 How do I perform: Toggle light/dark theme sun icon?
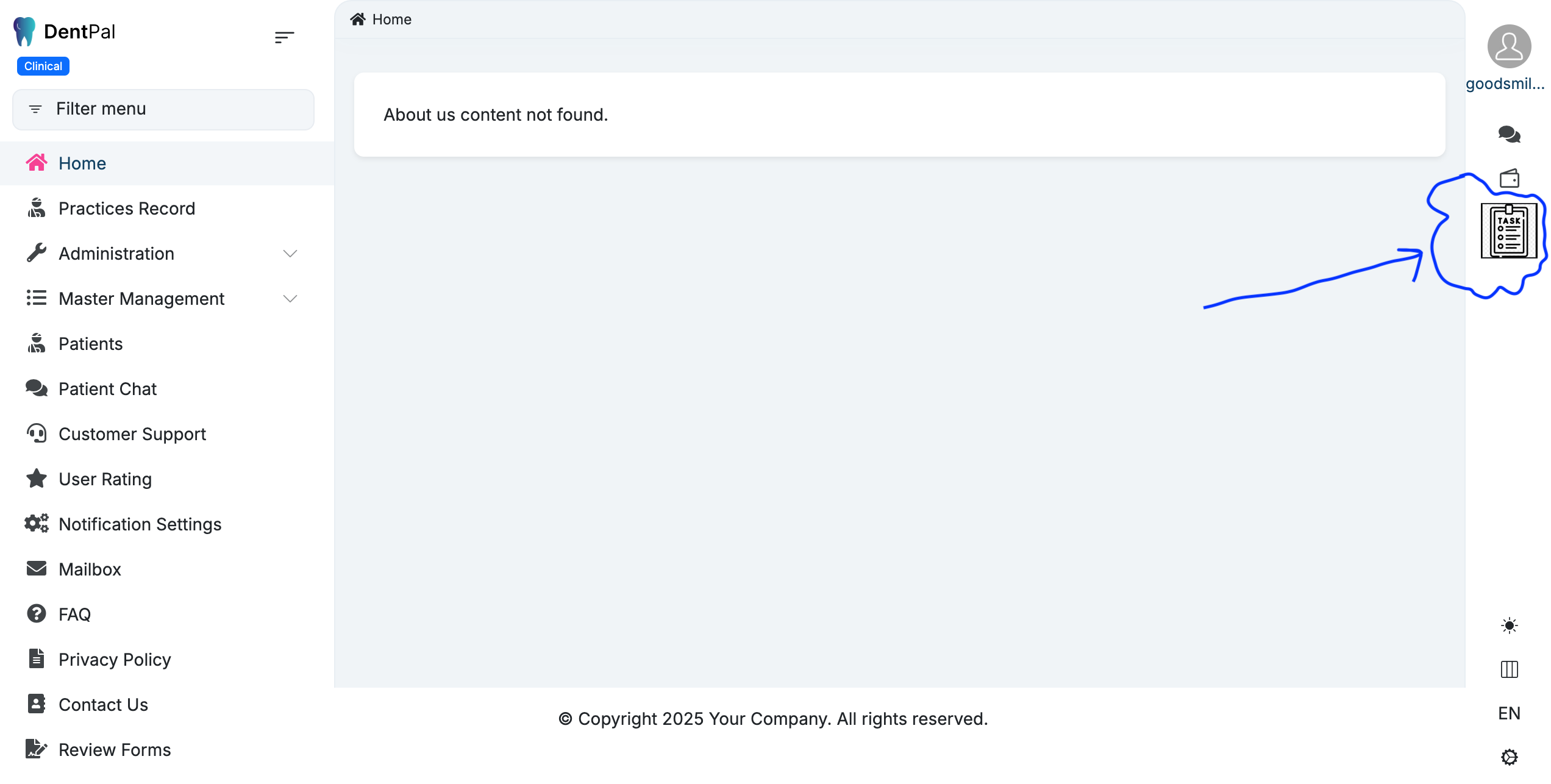coord(1509,625)
